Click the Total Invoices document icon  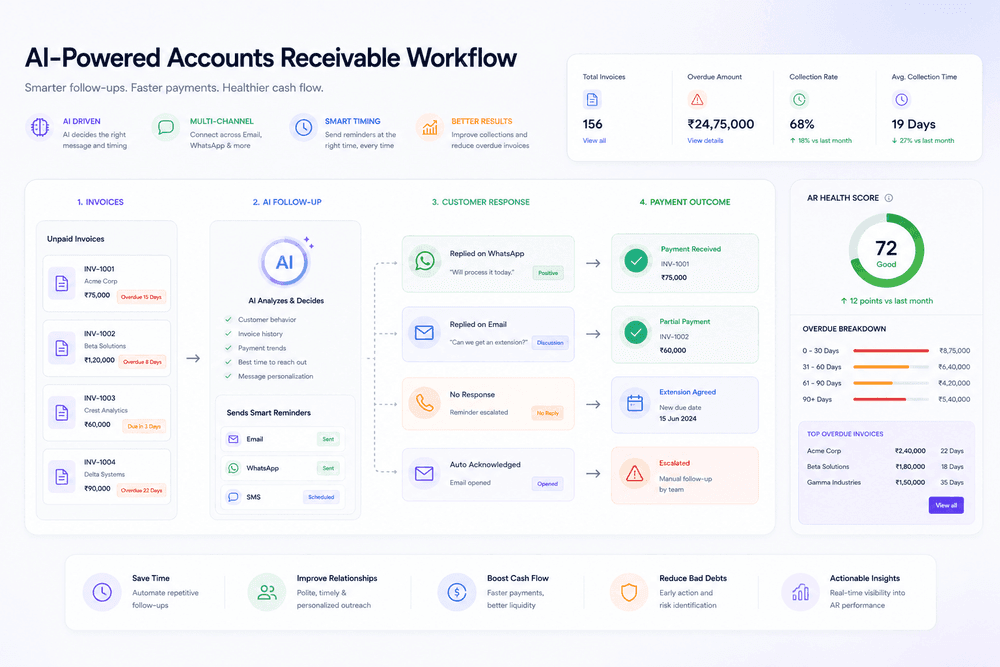click(592, 99)
